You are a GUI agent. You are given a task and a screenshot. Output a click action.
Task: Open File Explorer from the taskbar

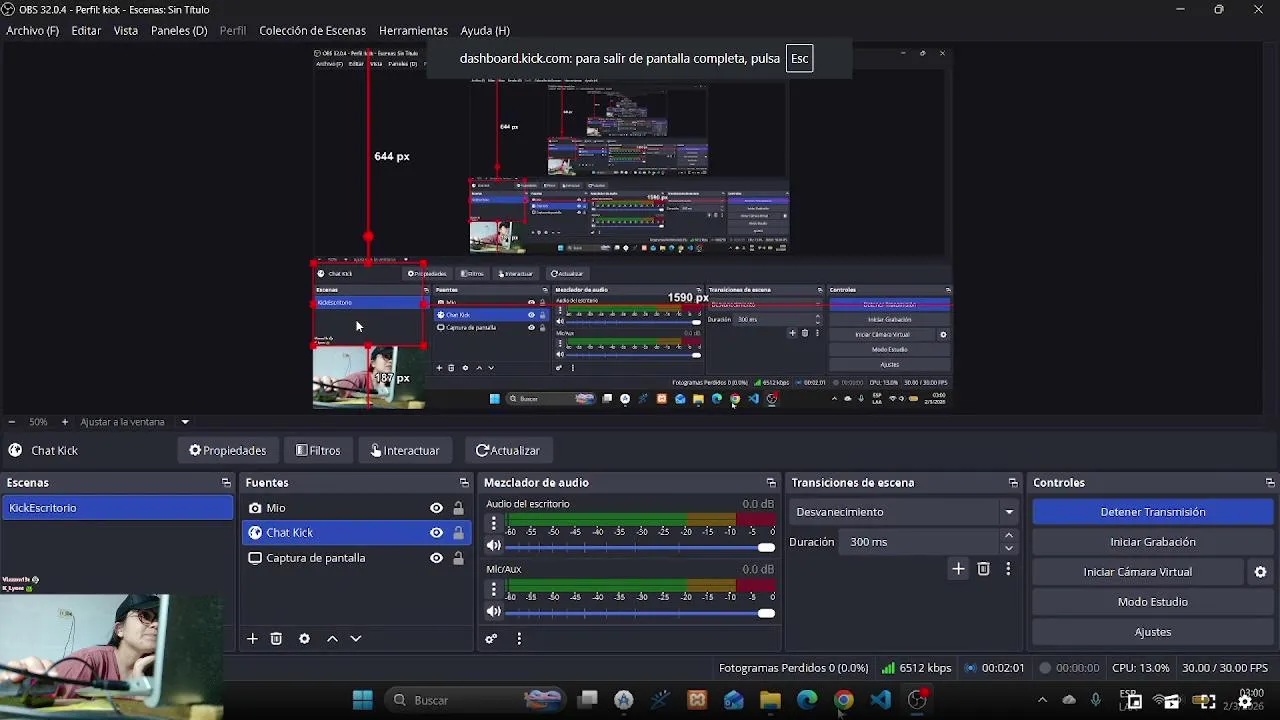(770, 700)
